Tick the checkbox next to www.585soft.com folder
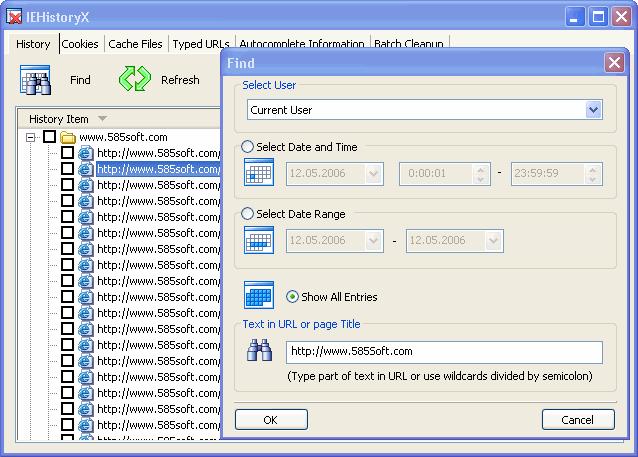This screenshot has height=457, width=638. (50, 137)
